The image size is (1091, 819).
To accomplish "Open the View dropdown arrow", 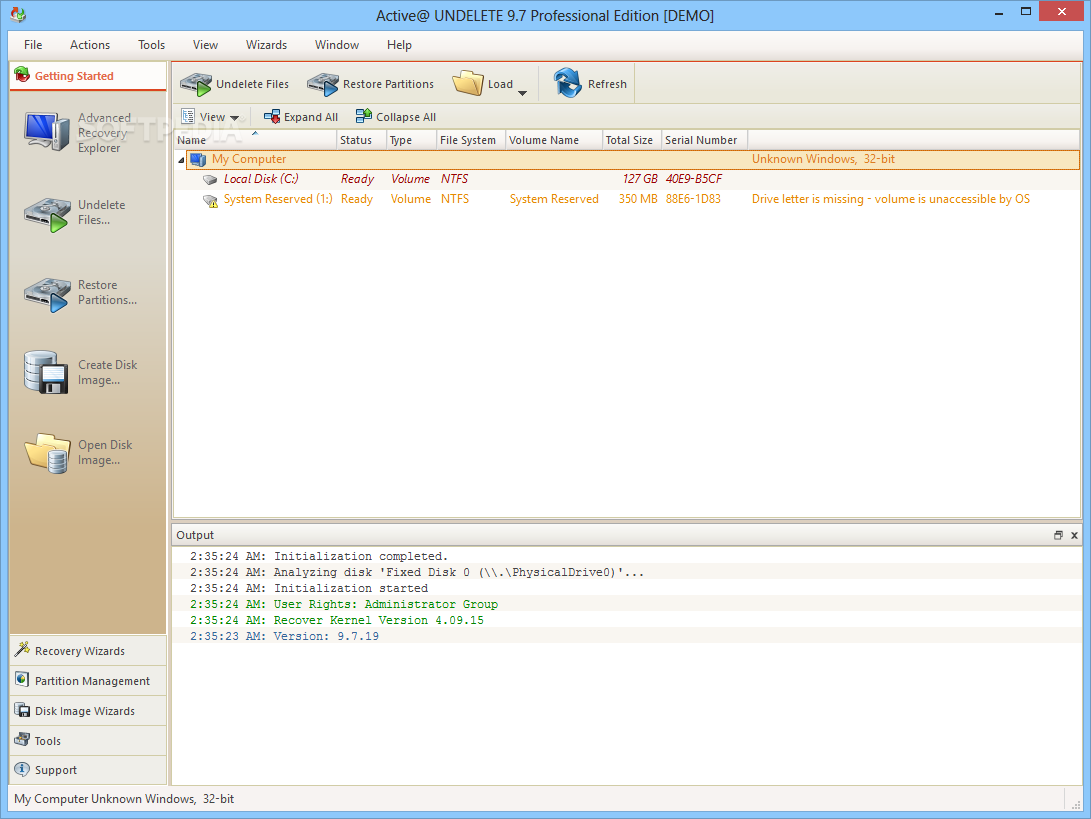I will (234, 118).
